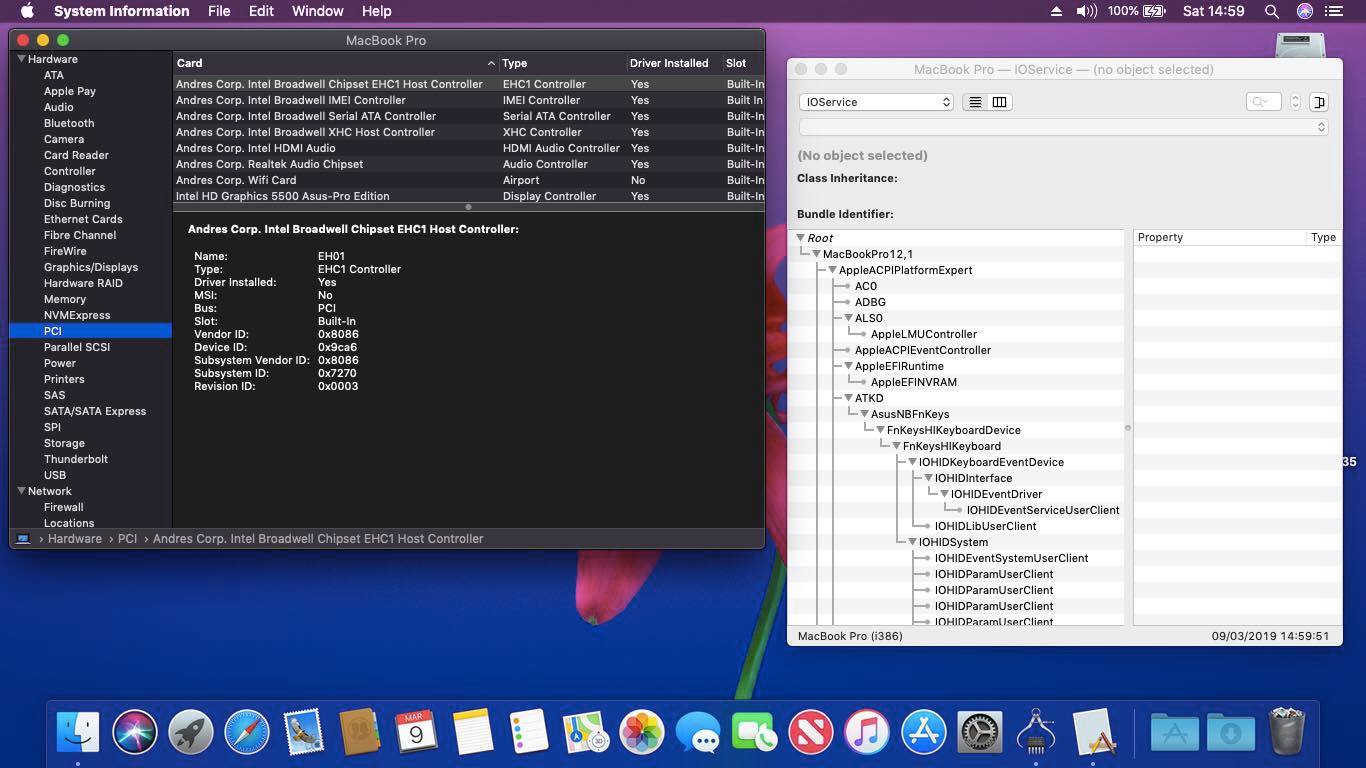Sort the table by Driver Installed column
Viewport: 1366px width, 768px height.
click(x=669, y=63)
